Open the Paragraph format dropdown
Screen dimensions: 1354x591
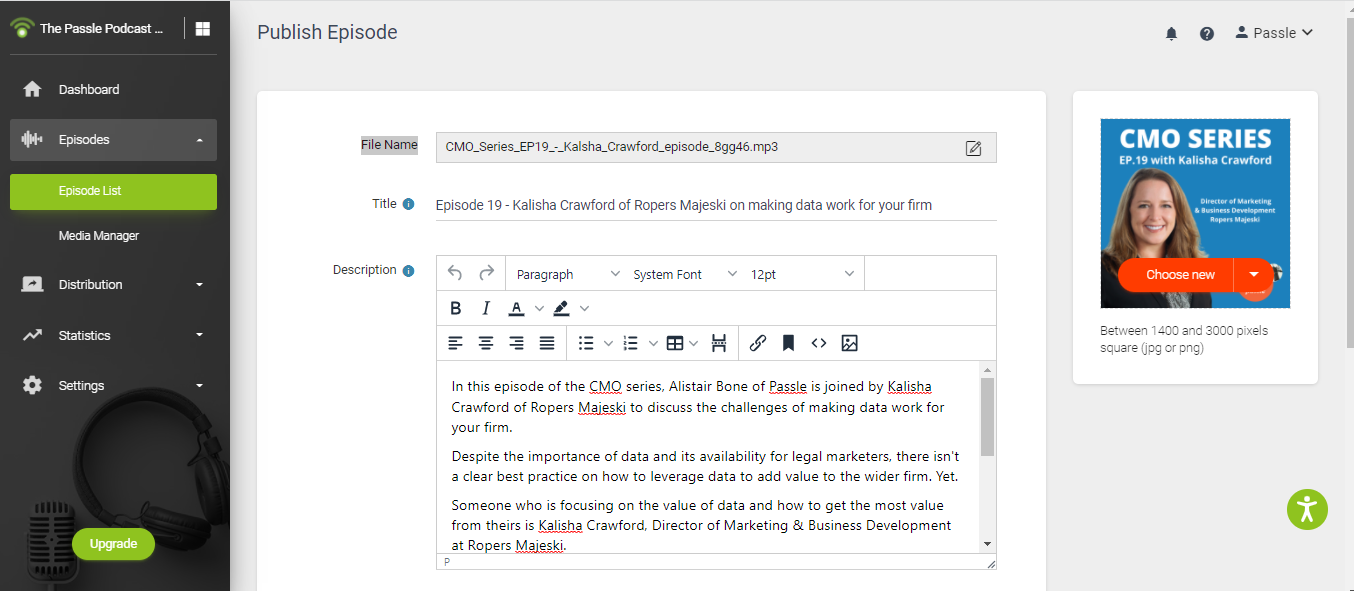(568, 274)
